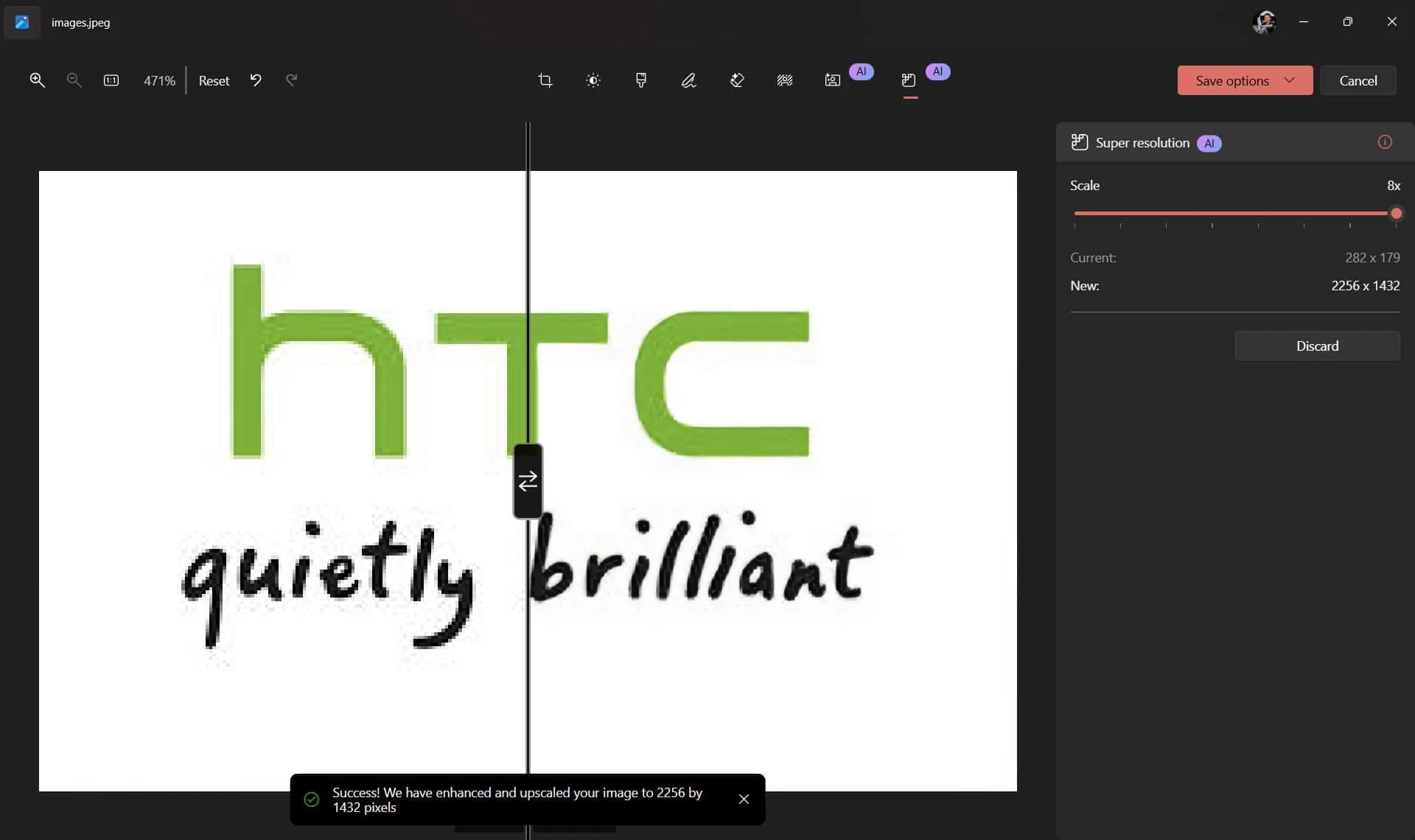Viewport: 1415px width, 840px height.
Task: Select the Crop tool
Action: [545, 80]
